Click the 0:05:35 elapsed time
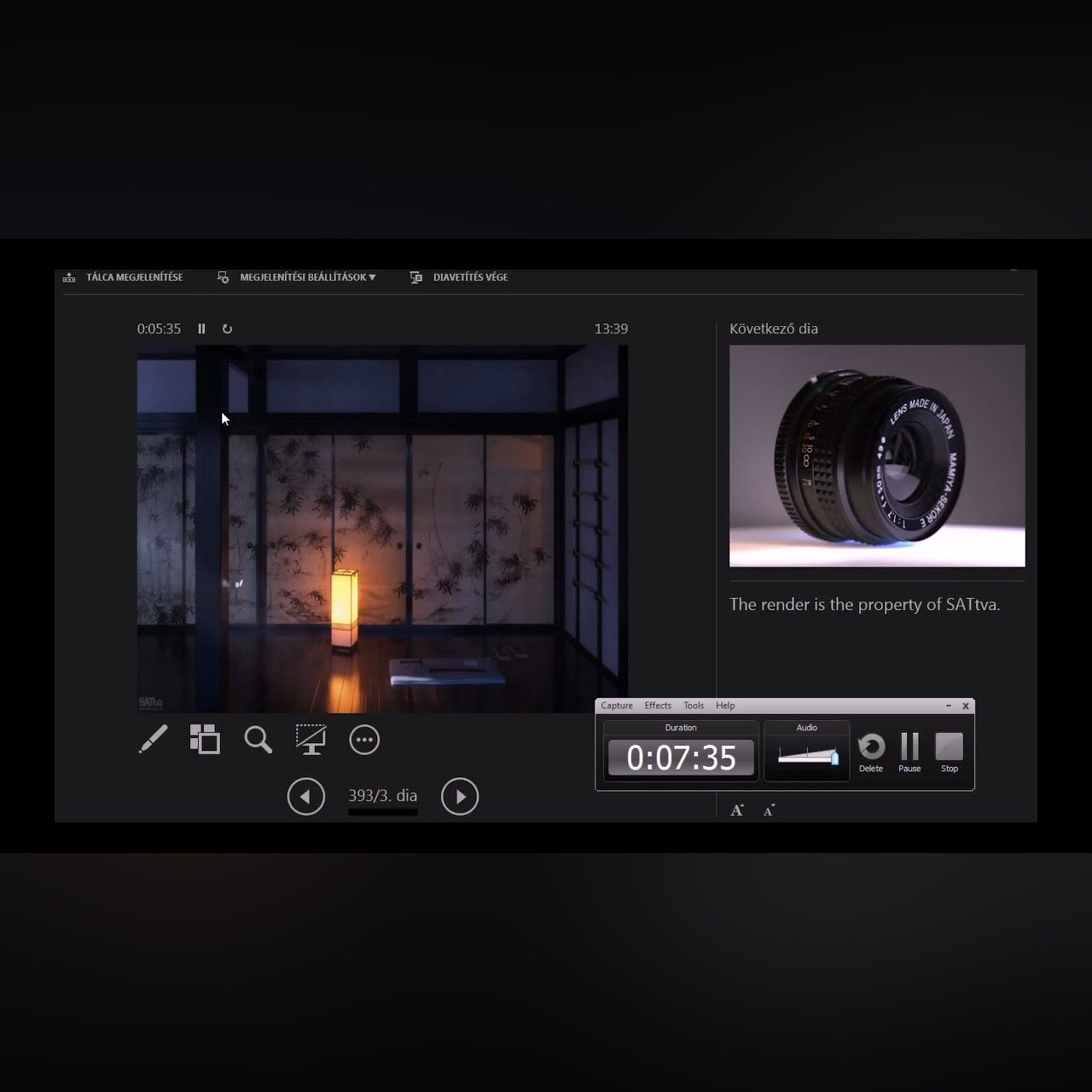The height and width of the screenshot is (1092, 1092). pyautogui.click(x=159, y=328)
